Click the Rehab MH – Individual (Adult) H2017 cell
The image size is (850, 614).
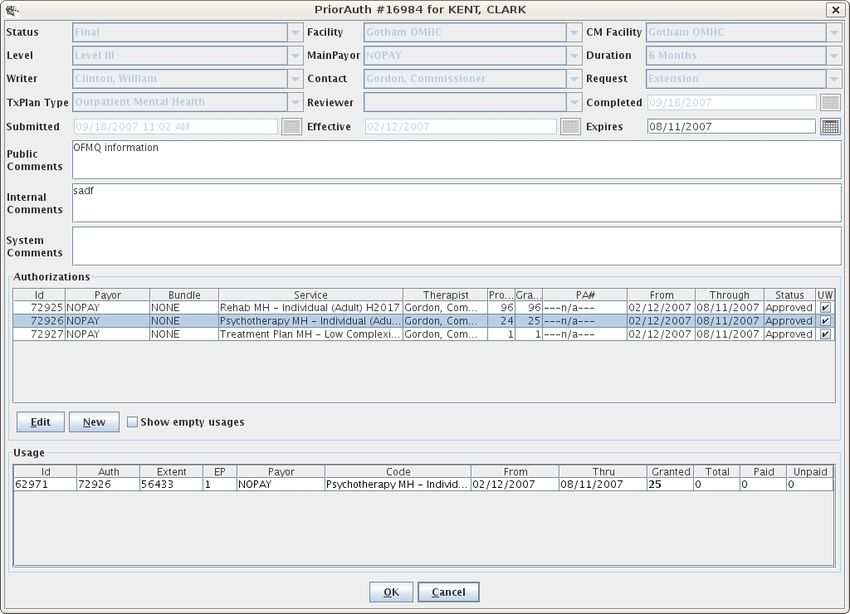(310, 308)
